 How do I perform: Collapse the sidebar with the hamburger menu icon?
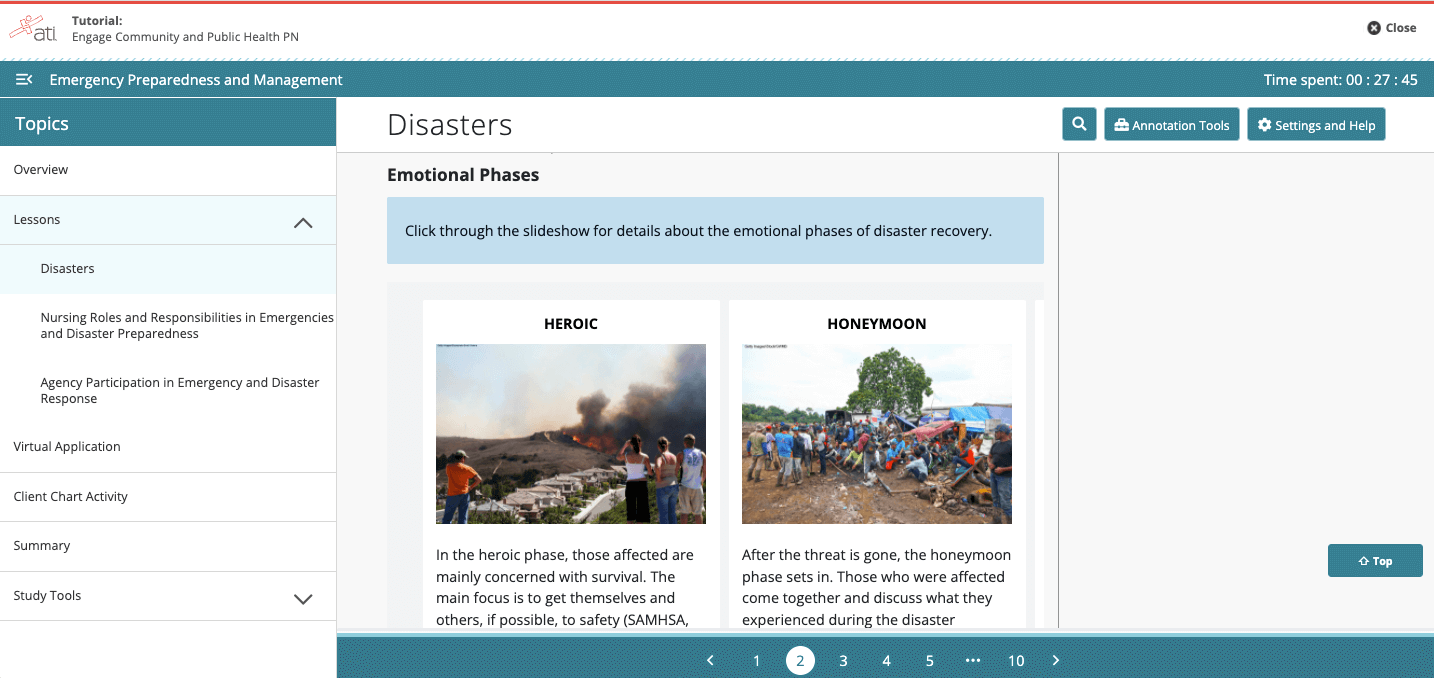point(24,80)
